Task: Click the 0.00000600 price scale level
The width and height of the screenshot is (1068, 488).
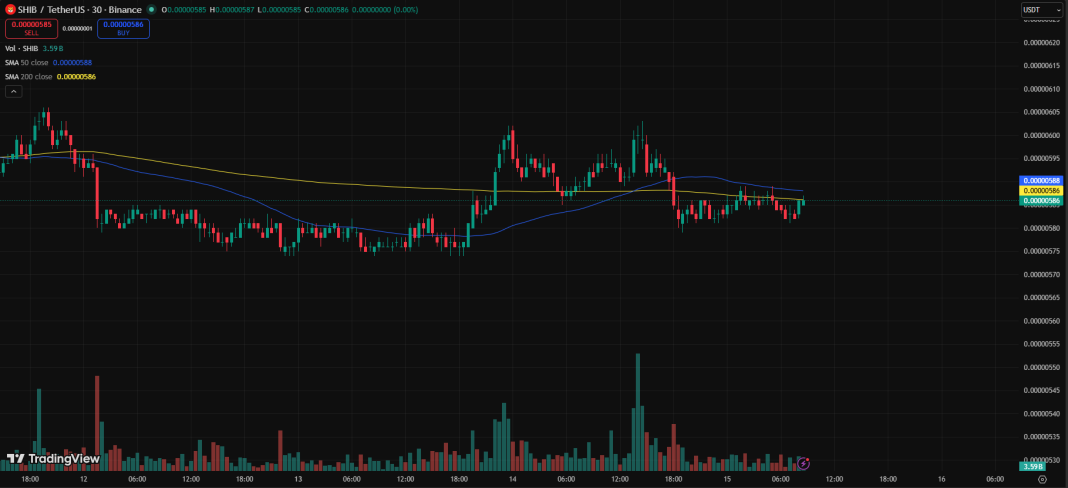Action: click(1042, 135)
